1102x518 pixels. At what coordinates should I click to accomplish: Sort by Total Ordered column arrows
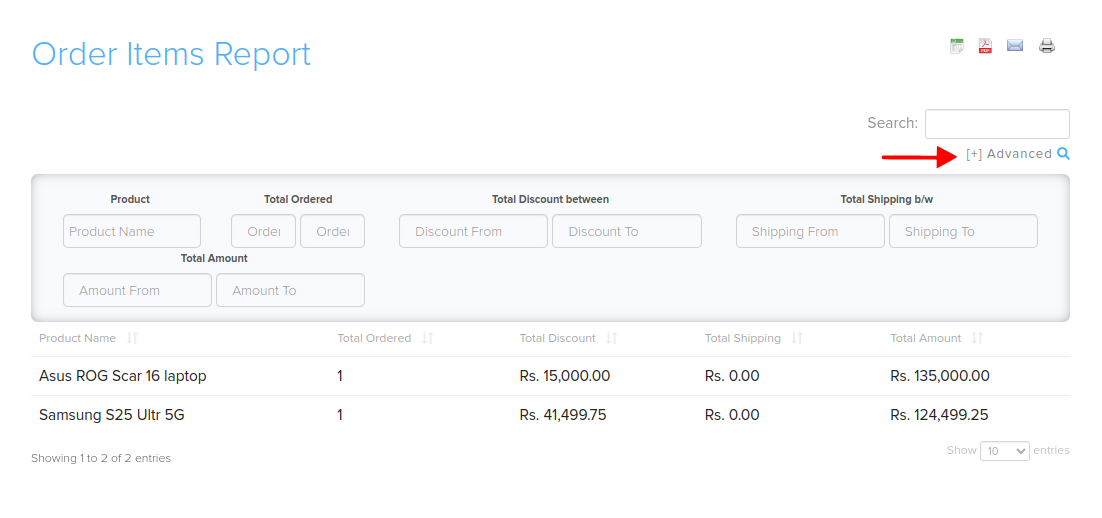click(427, 338)
